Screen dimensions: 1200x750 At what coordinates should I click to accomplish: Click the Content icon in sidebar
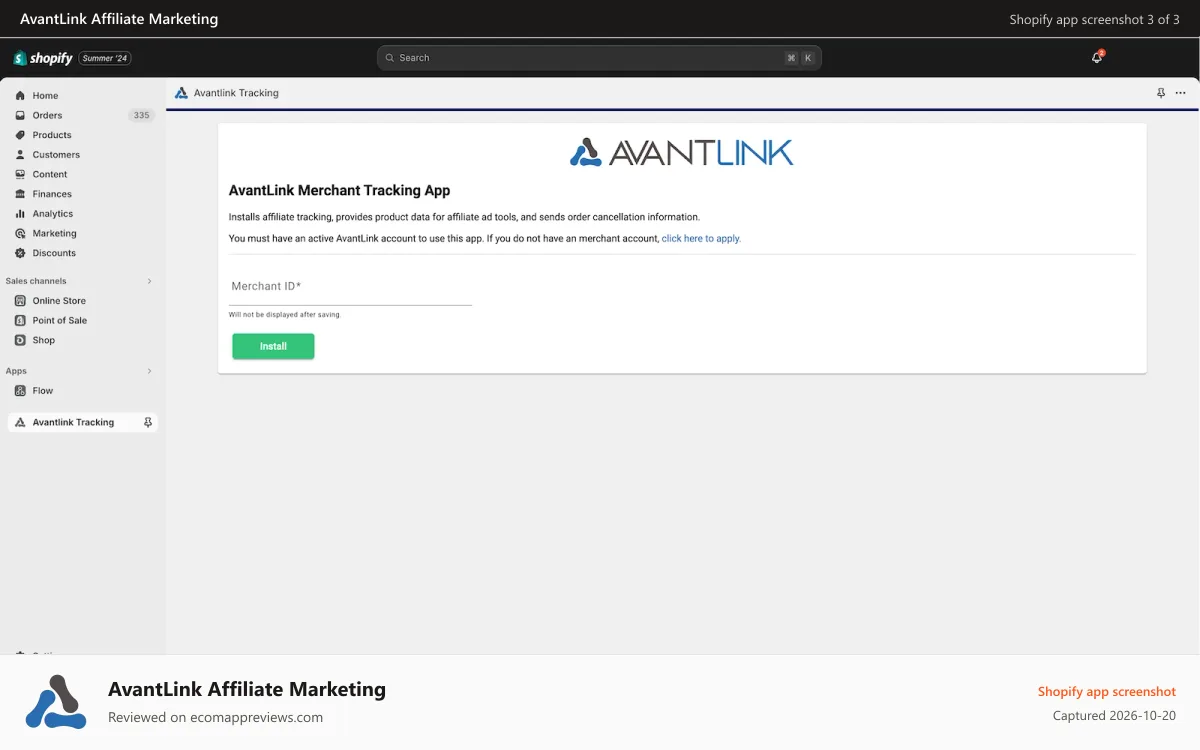20,174
